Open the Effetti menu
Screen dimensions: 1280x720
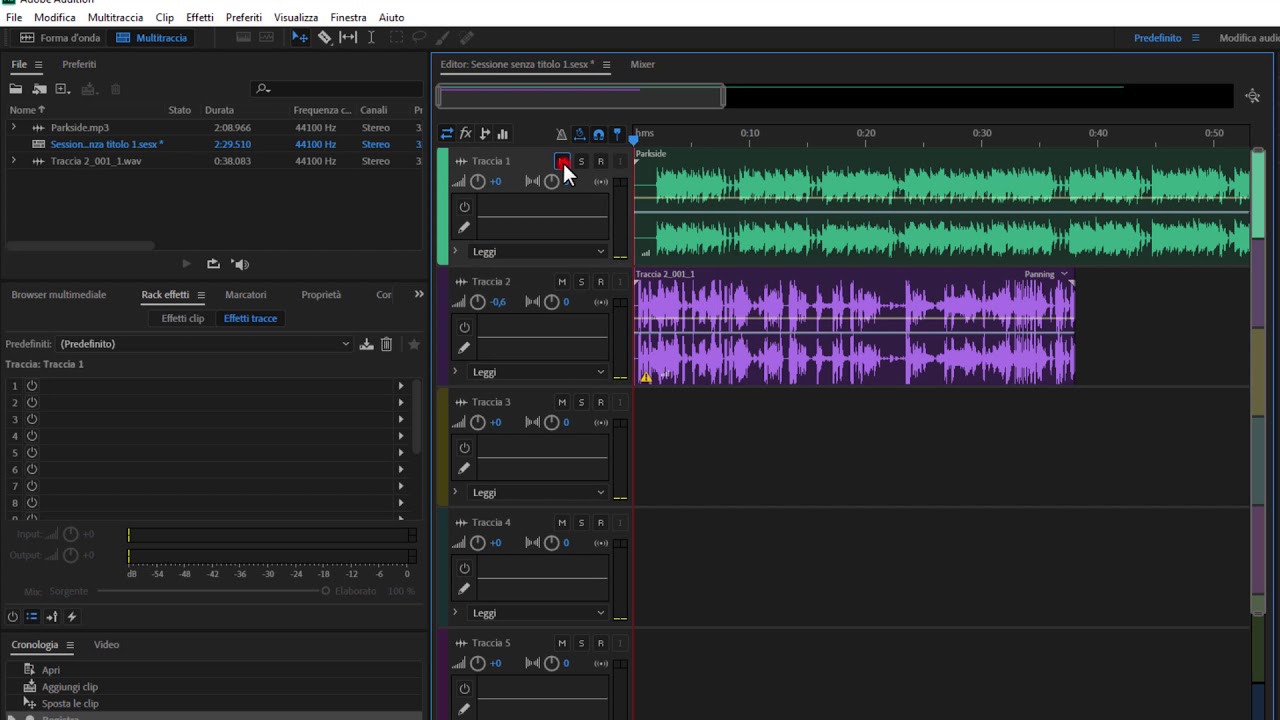pyautogui.click(x=200, y=17)
